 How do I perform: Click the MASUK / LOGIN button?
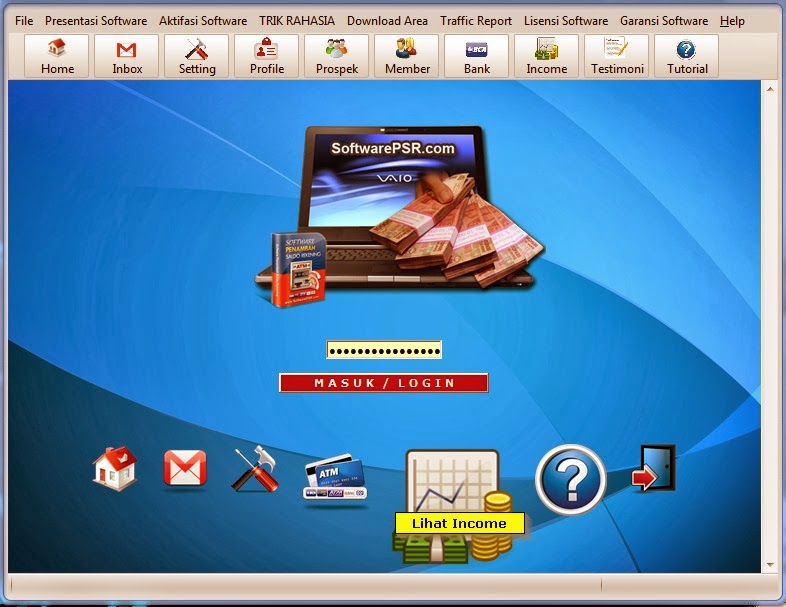[383, 383]
